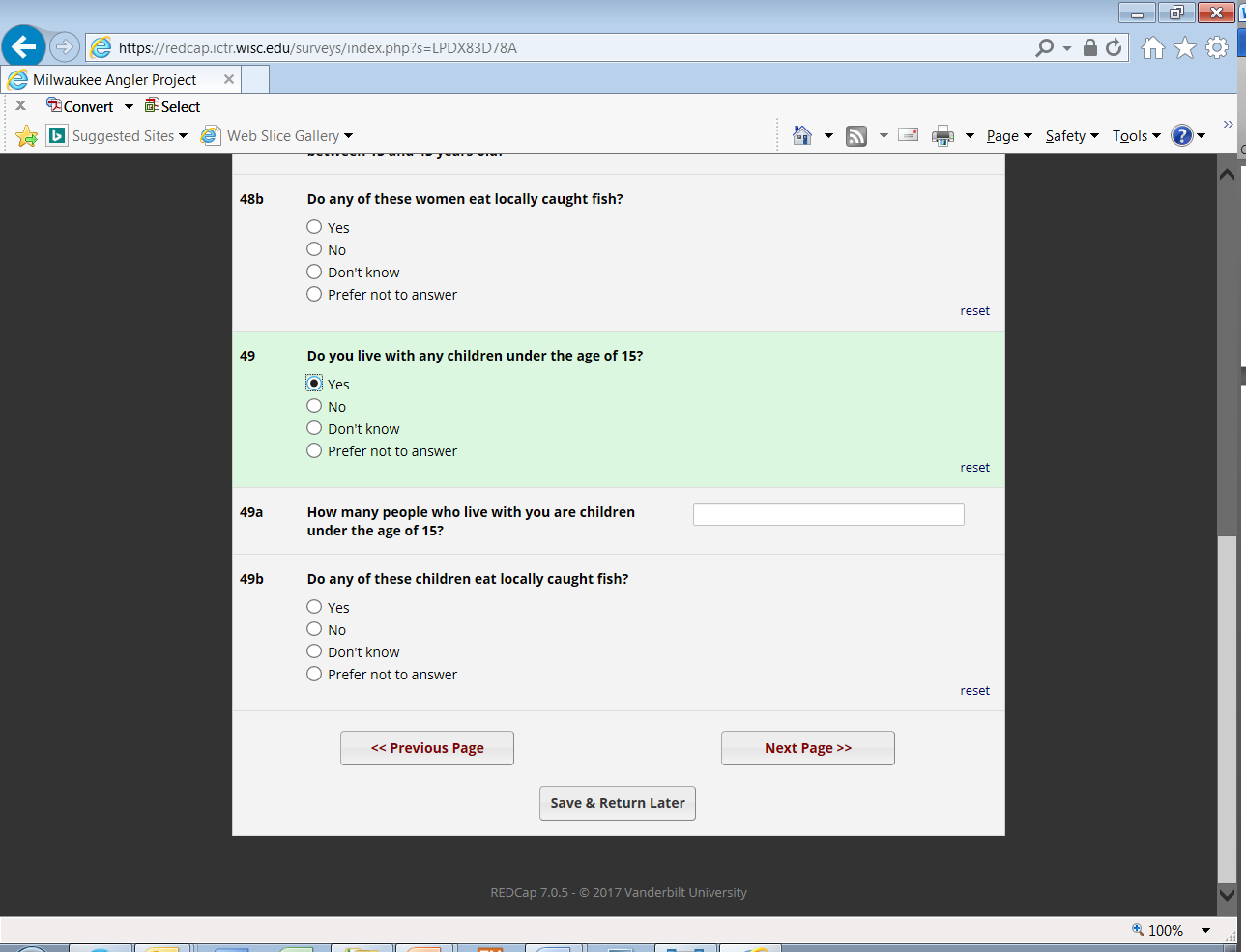This screenshot has height=952, width=1246.
Task: Refresh the page with the reload icon
Action: 1114,47
